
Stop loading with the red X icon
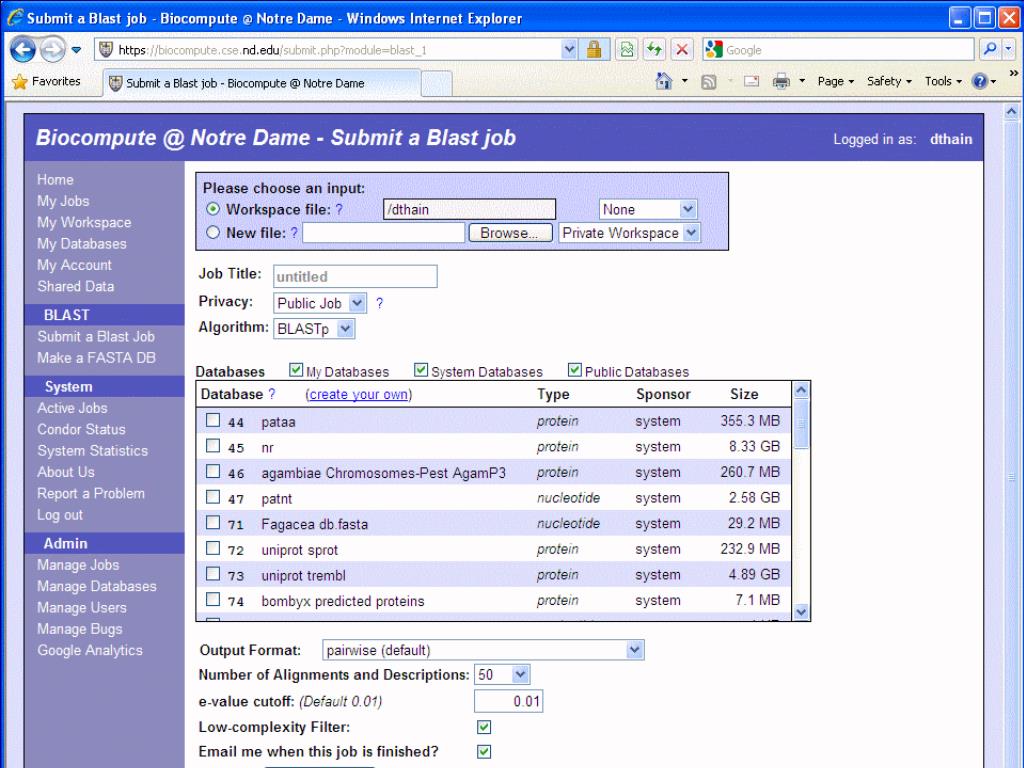point(682,50)
